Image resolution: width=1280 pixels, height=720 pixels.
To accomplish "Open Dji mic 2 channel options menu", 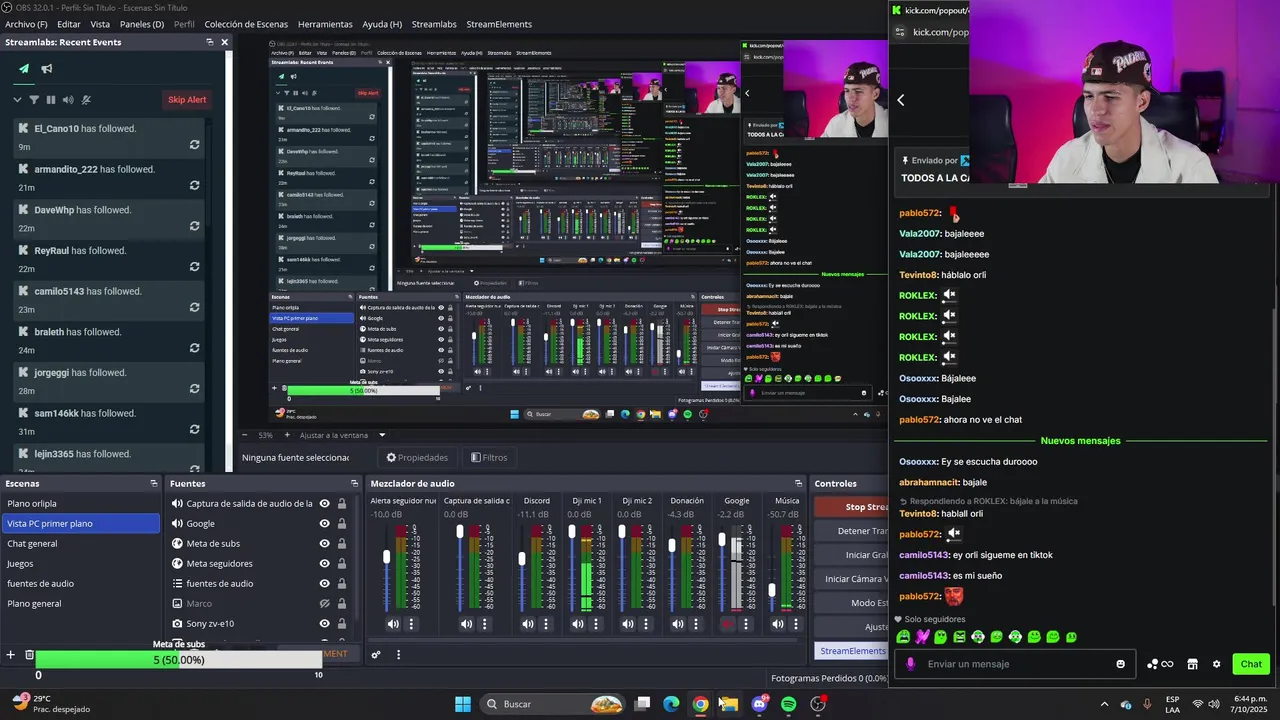I will [646, 624].
